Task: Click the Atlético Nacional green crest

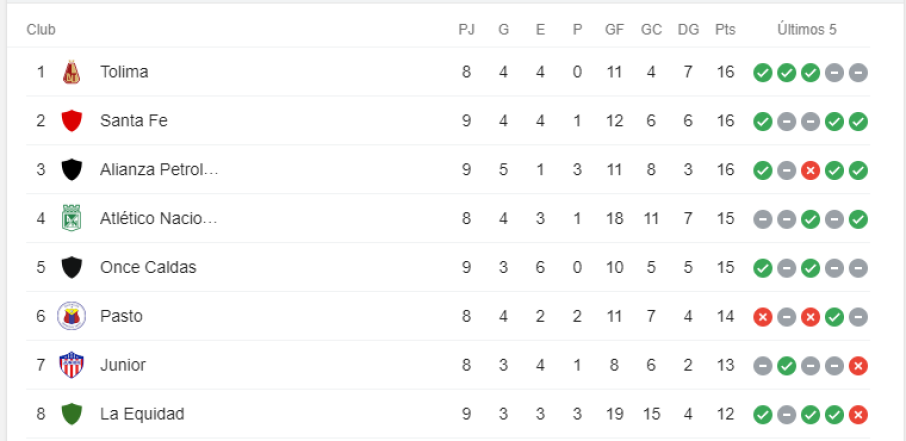Action: [x=71, y=218]
